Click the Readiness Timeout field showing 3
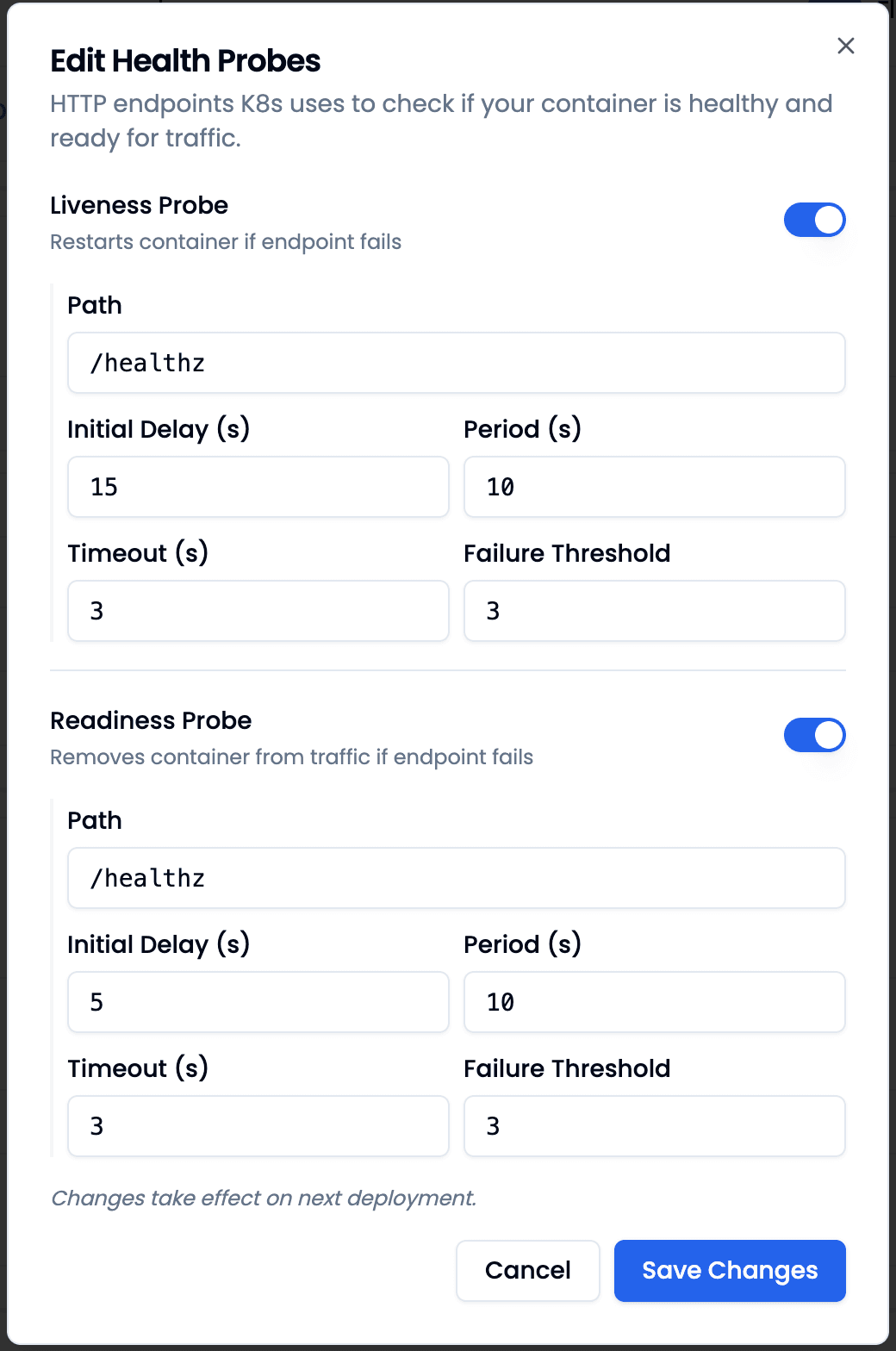This screenshot has height=1351, width=896. click(258, 1126)
